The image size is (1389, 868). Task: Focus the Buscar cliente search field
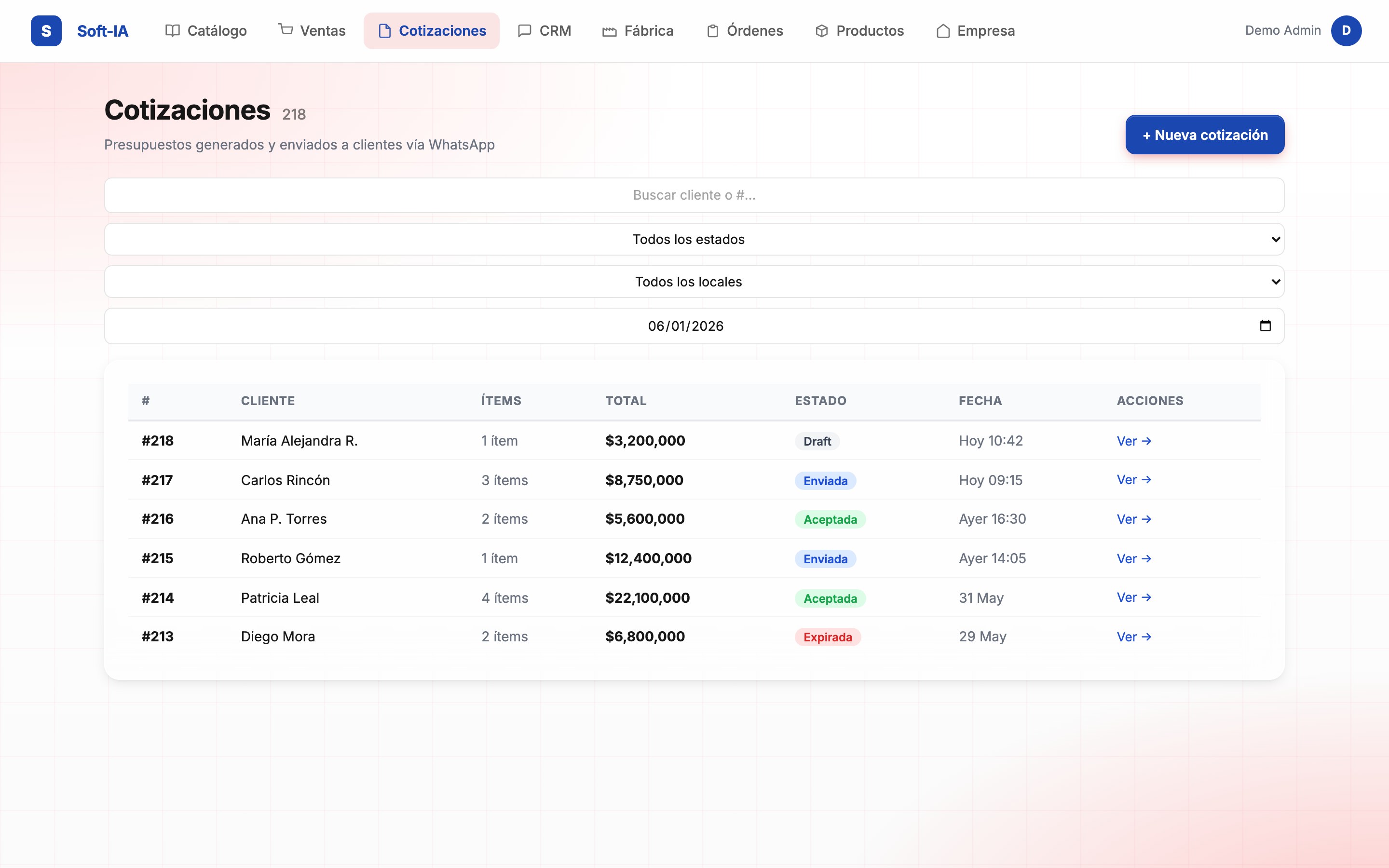click(x=694, y=195)
